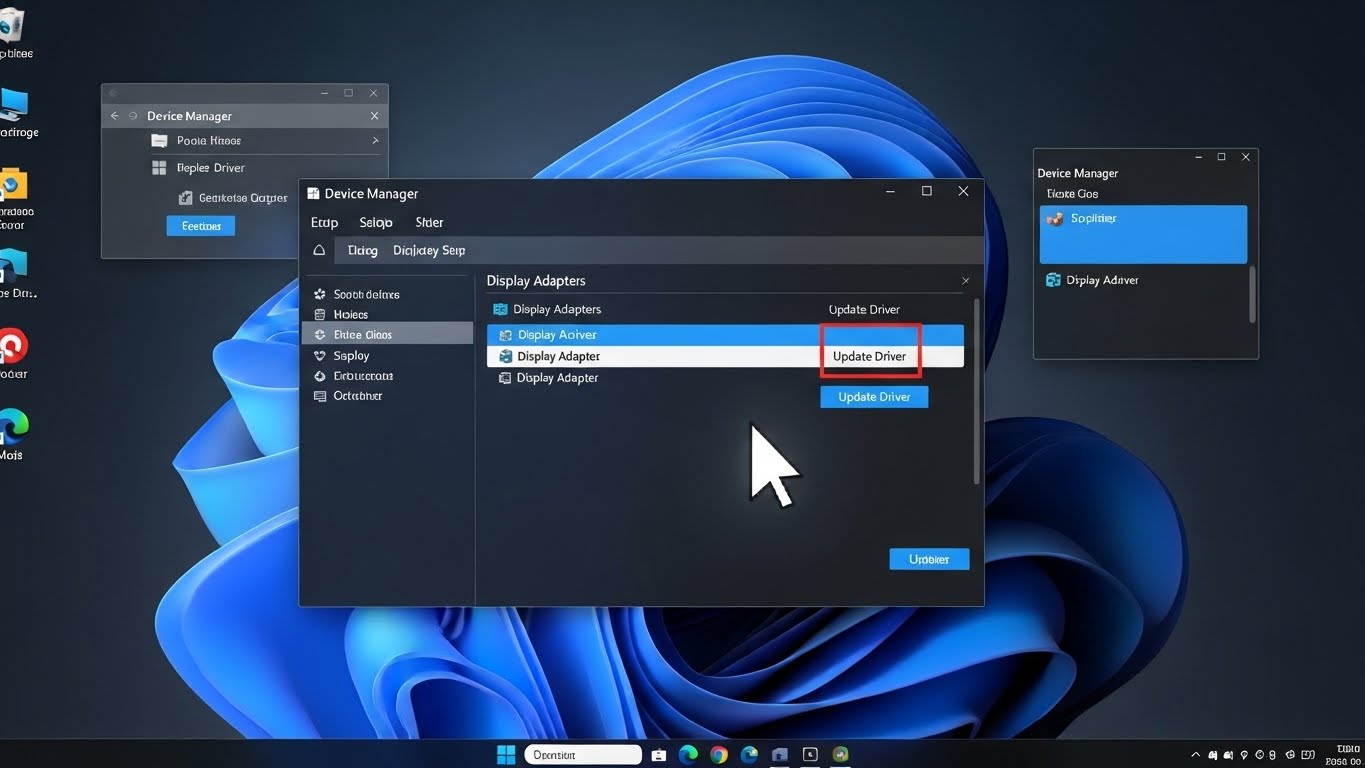Click the blue Update Driver button
Image resolution: width=1365 pixels, height=768 pixels.
tap(874, 397)
